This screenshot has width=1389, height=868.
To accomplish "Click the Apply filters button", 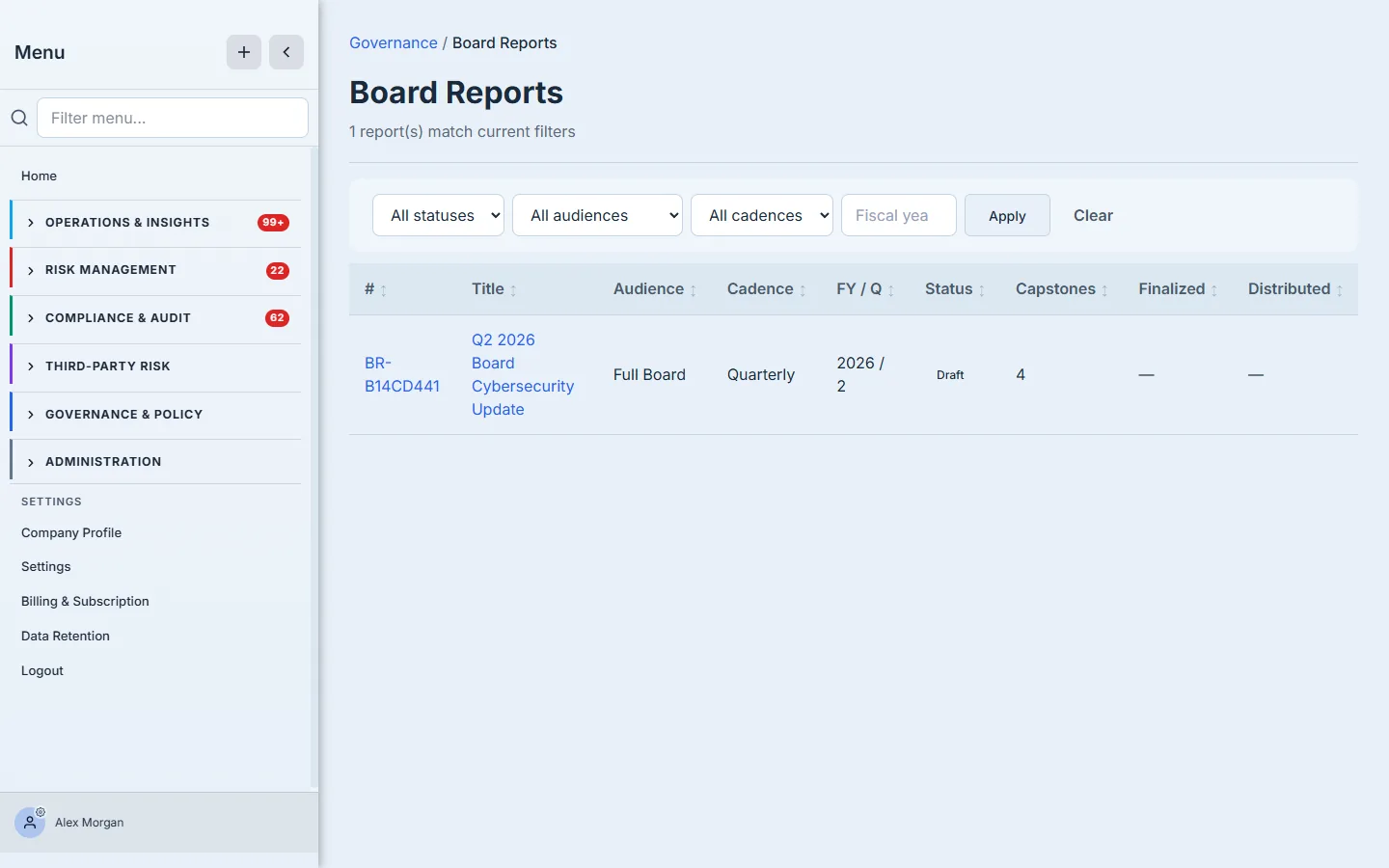I will [1007, 216].
